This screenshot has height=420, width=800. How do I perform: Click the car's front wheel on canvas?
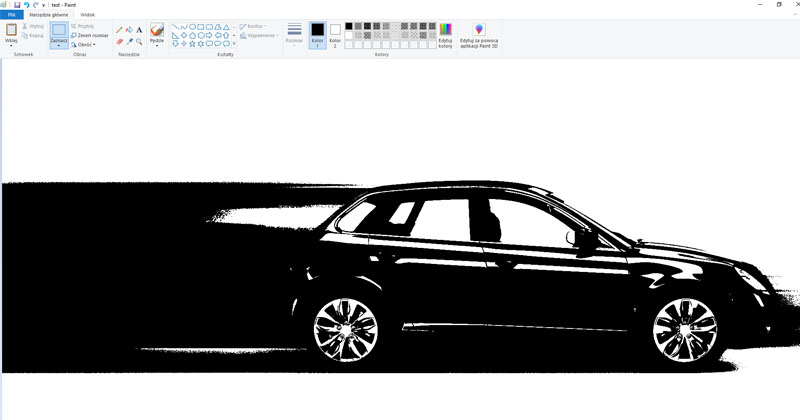click(x=685, y=329)
